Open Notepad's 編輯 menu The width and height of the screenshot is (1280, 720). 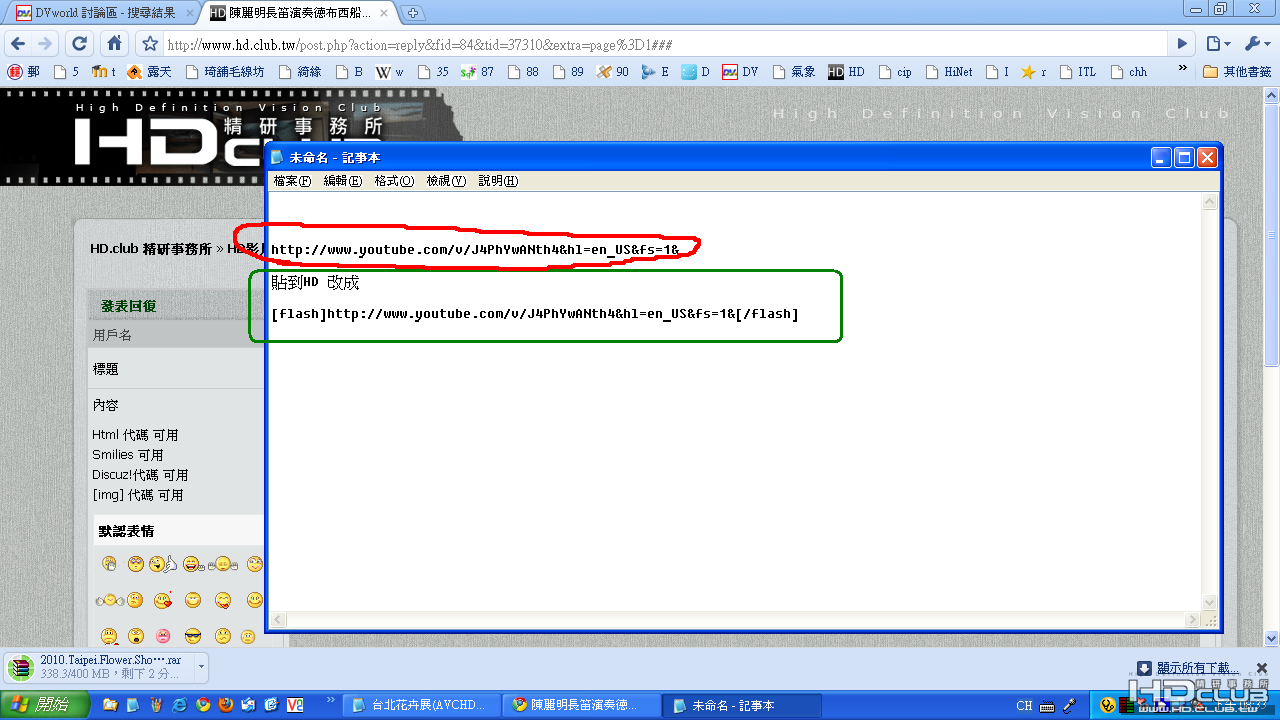(x=343, y=181)
